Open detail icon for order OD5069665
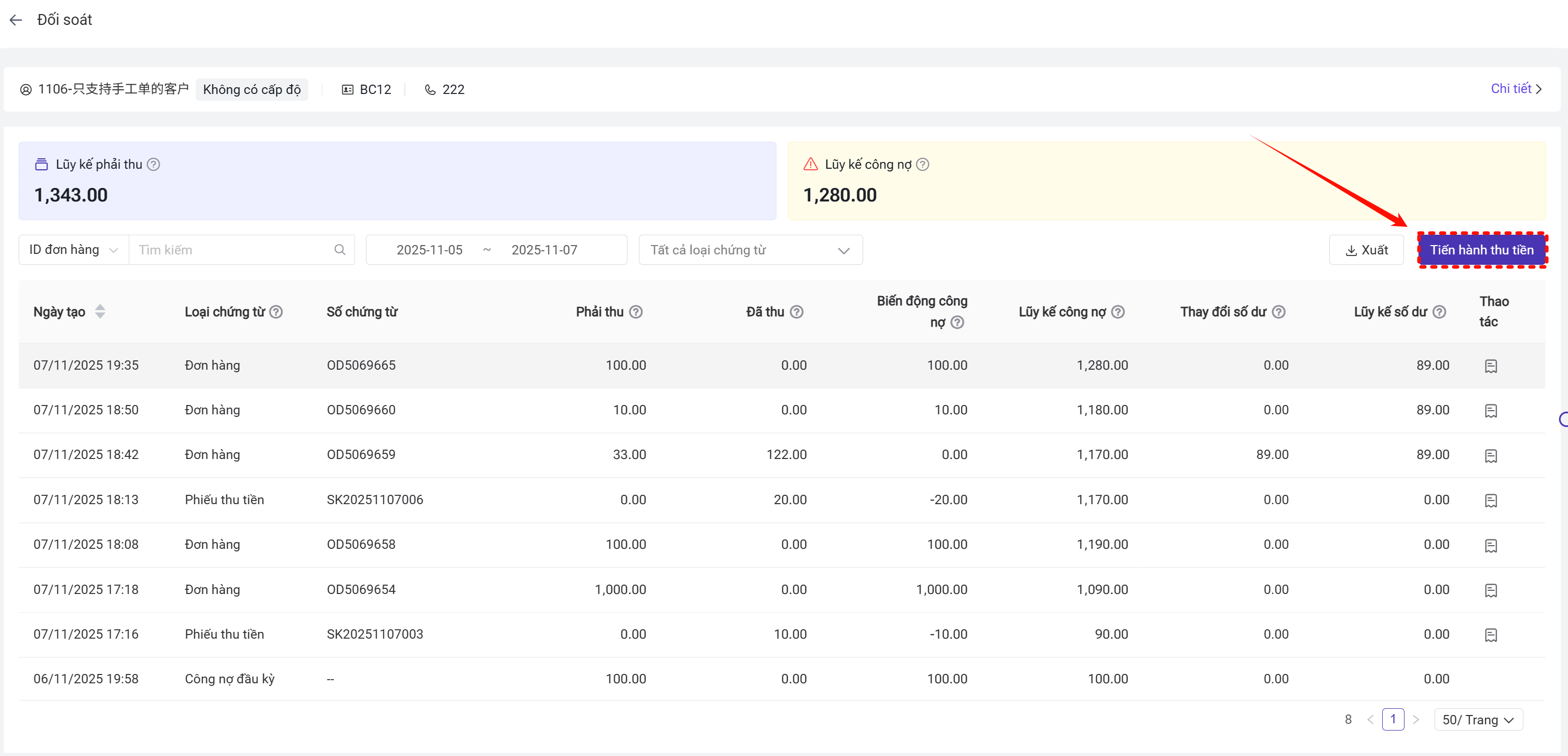Image resolution: width=1568 pixels, height=756 pixels. coord(1491,366)
